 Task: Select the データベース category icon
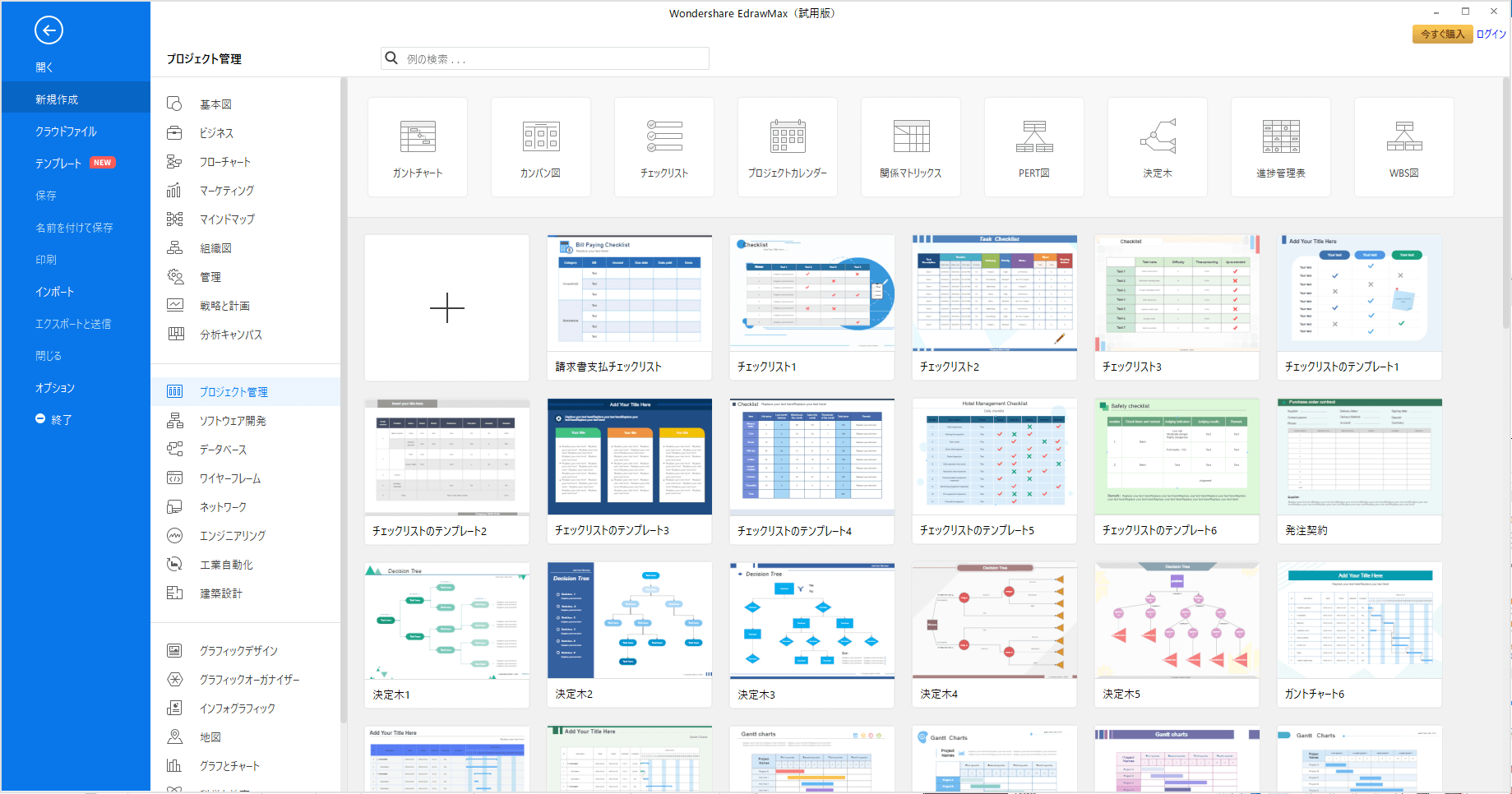(174, 449)
